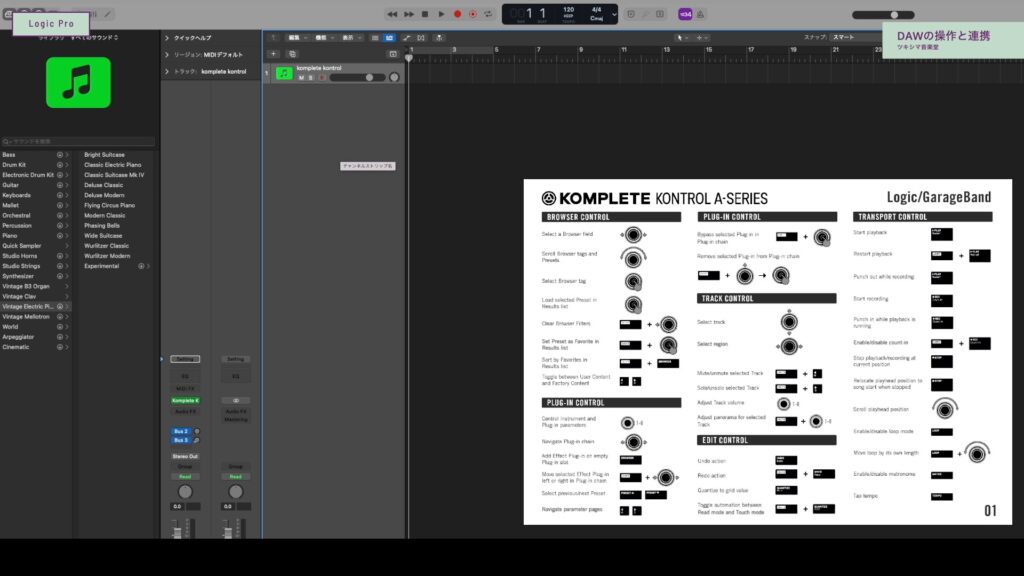Click download icon next to Piano
Screen dimensions: 1024x576
click(59, 236)
